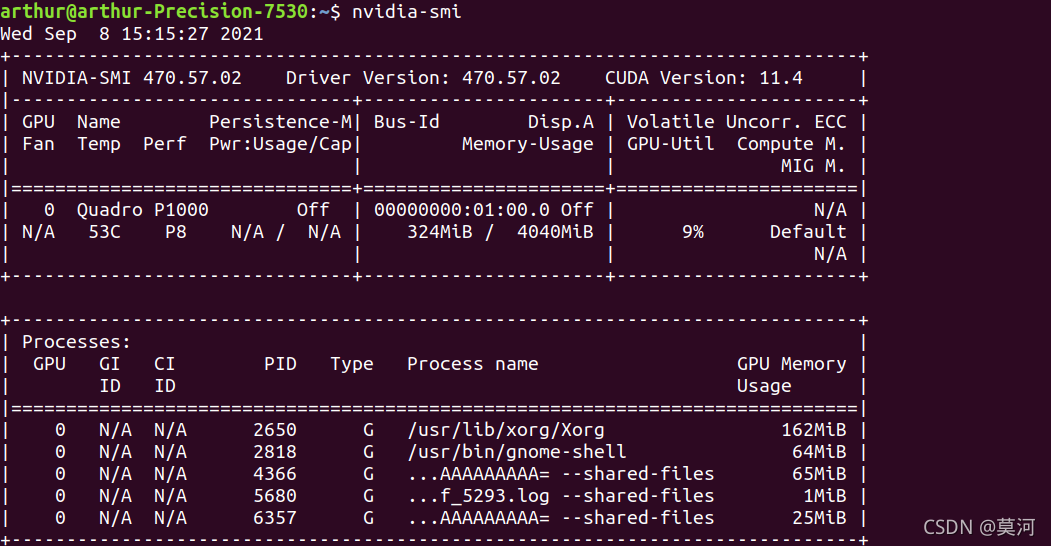Viewport: 1051px width, 546px height.
Task: Click the /usr/lib/xorg/Xorg process name
Action: click(x=506, y=430)
